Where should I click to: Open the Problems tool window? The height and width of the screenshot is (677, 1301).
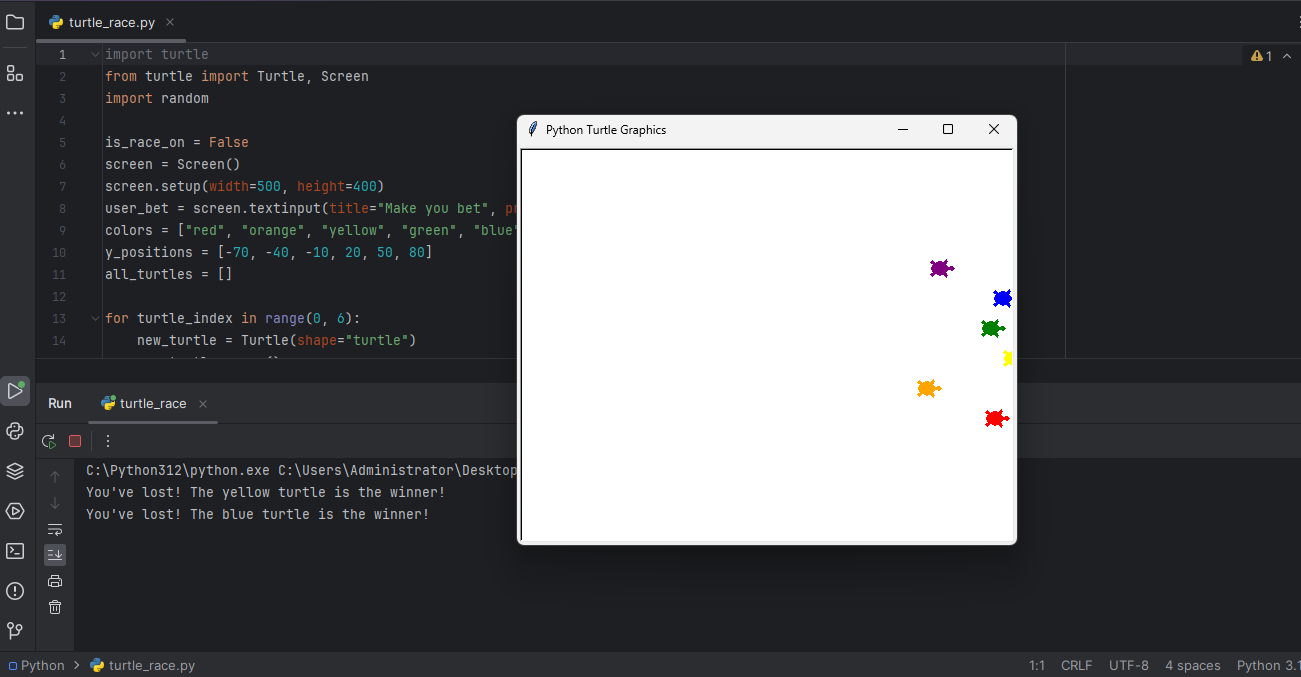click(15, 591)
